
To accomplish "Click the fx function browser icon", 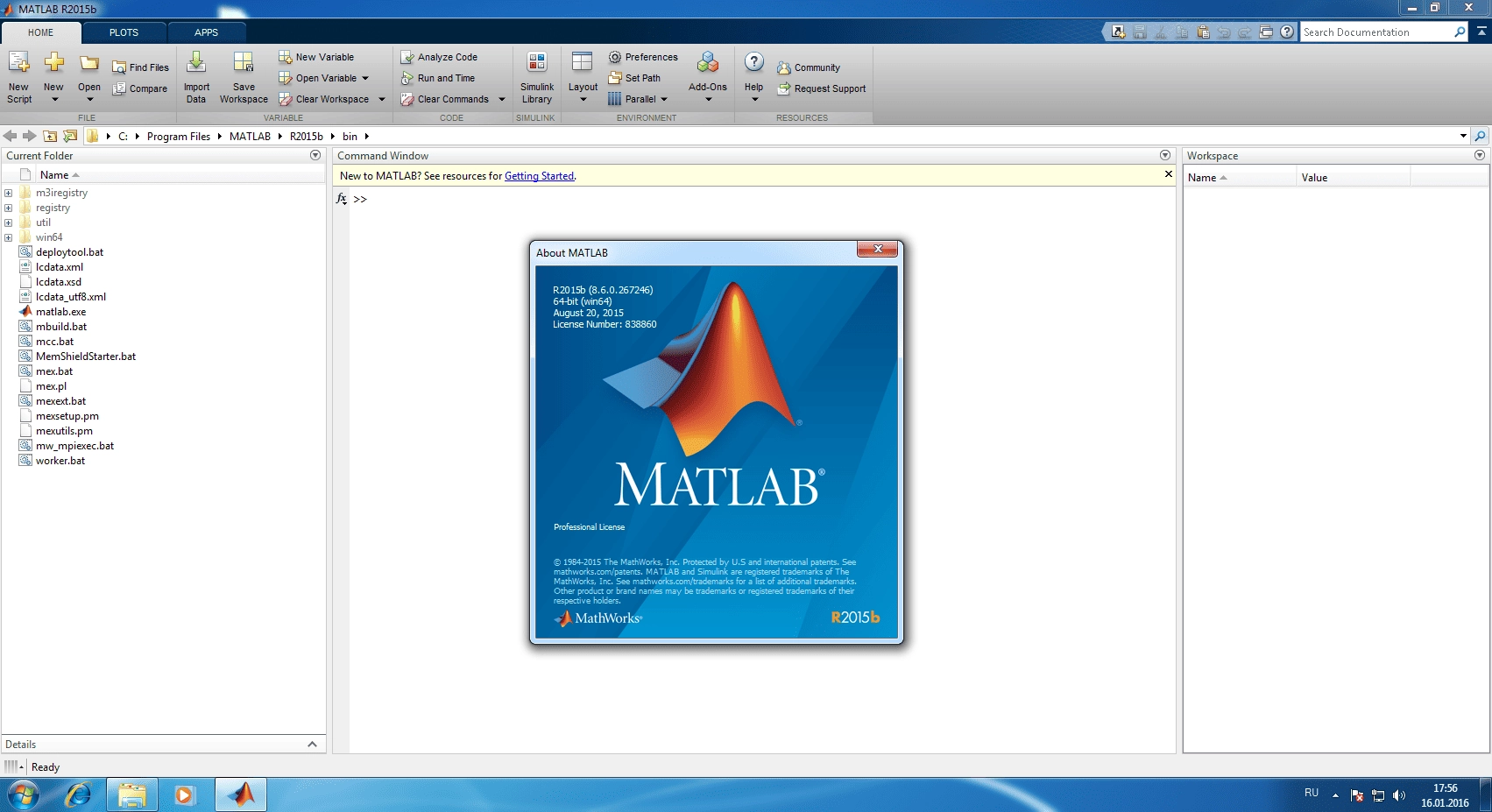I will pyautogui.click(x=342, y=199).
